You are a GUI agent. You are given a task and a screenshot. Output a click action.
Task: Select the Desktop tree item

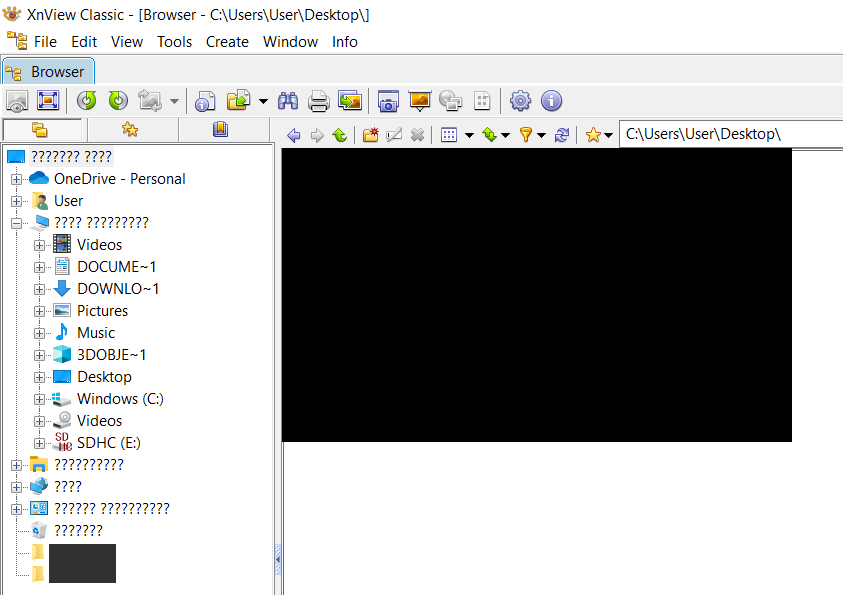[104, 377]
